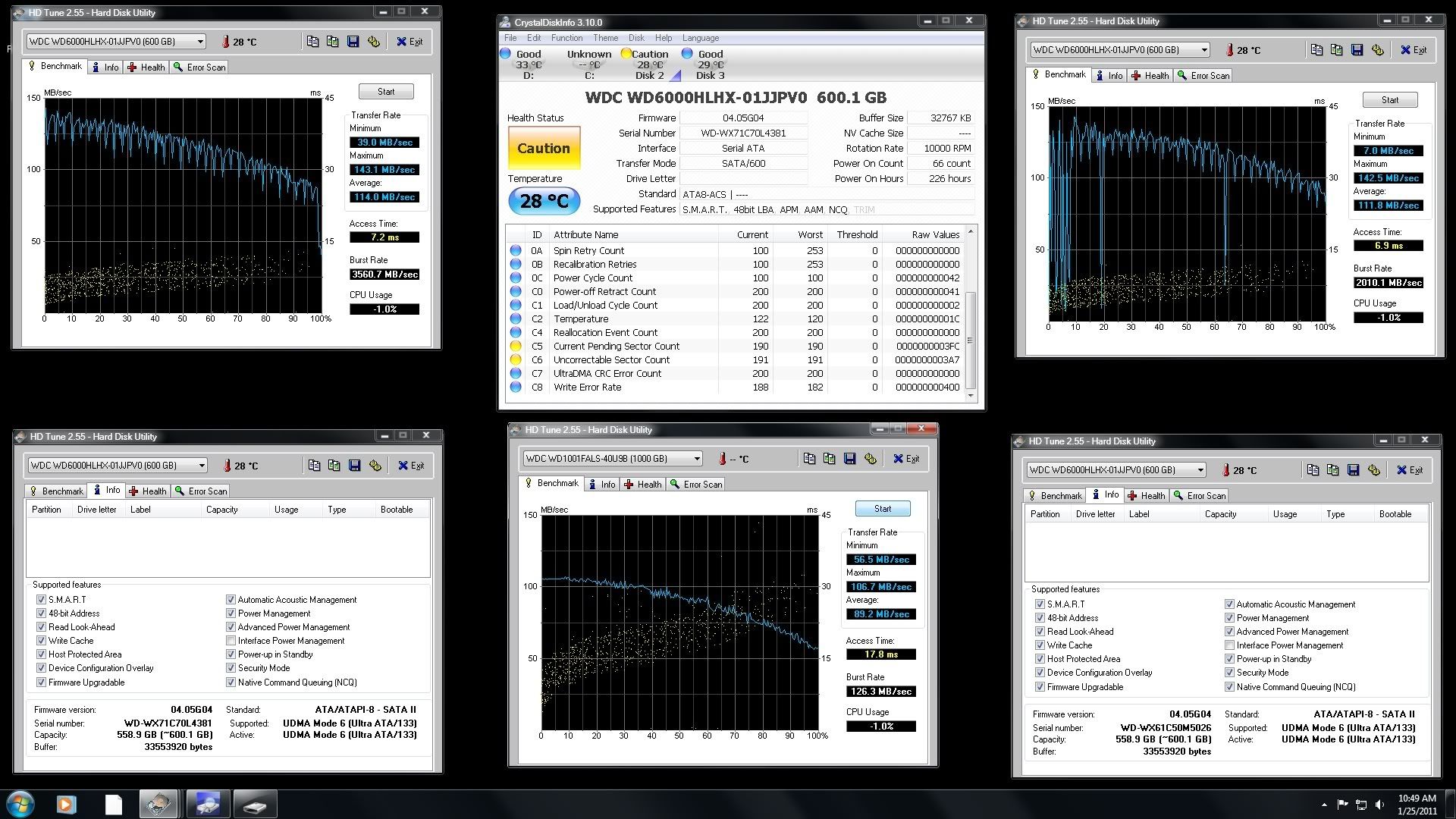Open the File menu in CrystalDiskInfo

[510, 38]
